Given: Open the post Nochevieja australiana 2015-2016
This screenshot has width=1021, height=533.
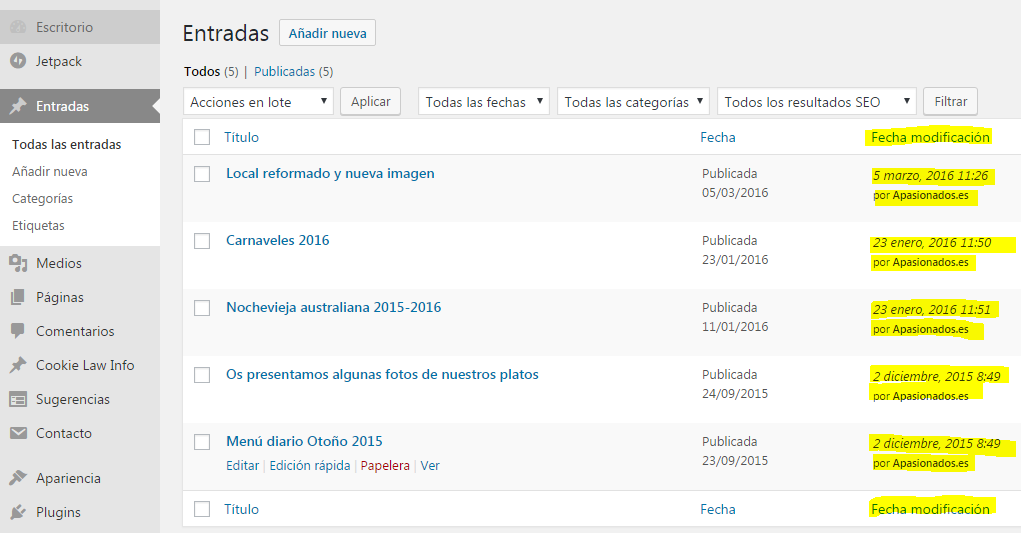Looking at the screenshot, I should coord(333,307).
